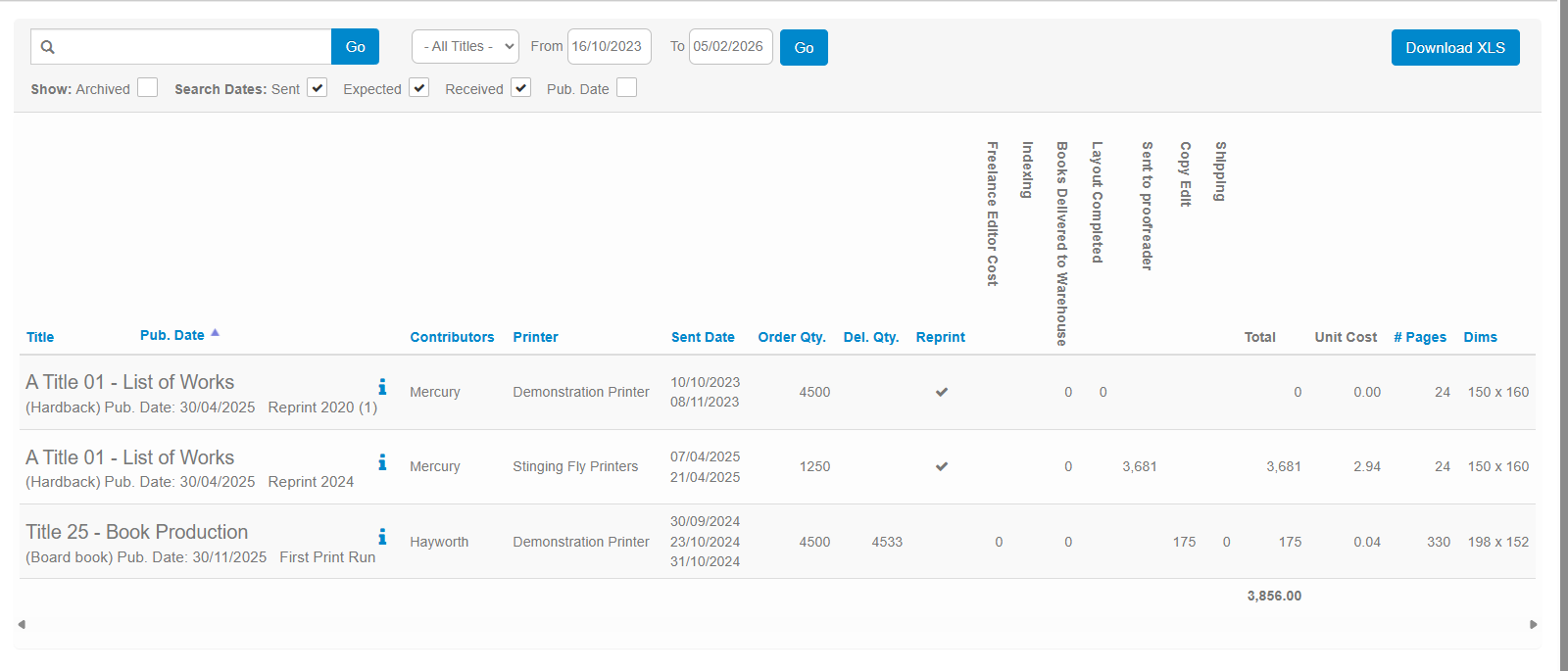Enable the Archived checkbox

(x=147, y=88)
